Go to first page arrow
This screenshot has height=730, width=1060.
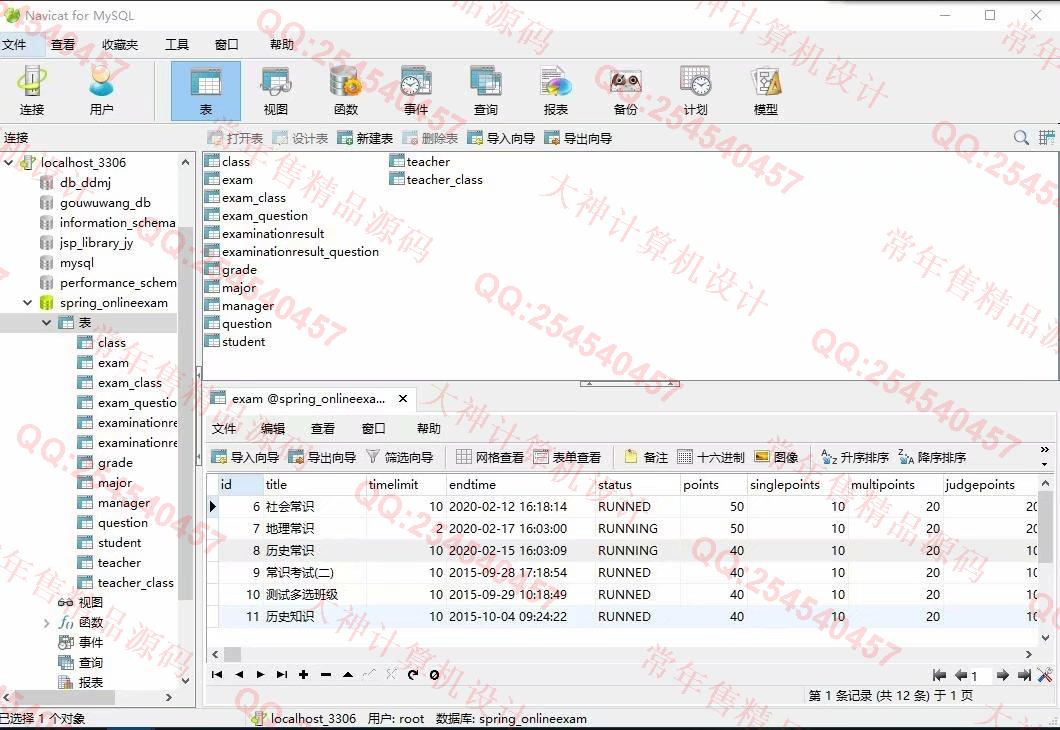pyautogui.click(x=939, y=675)
